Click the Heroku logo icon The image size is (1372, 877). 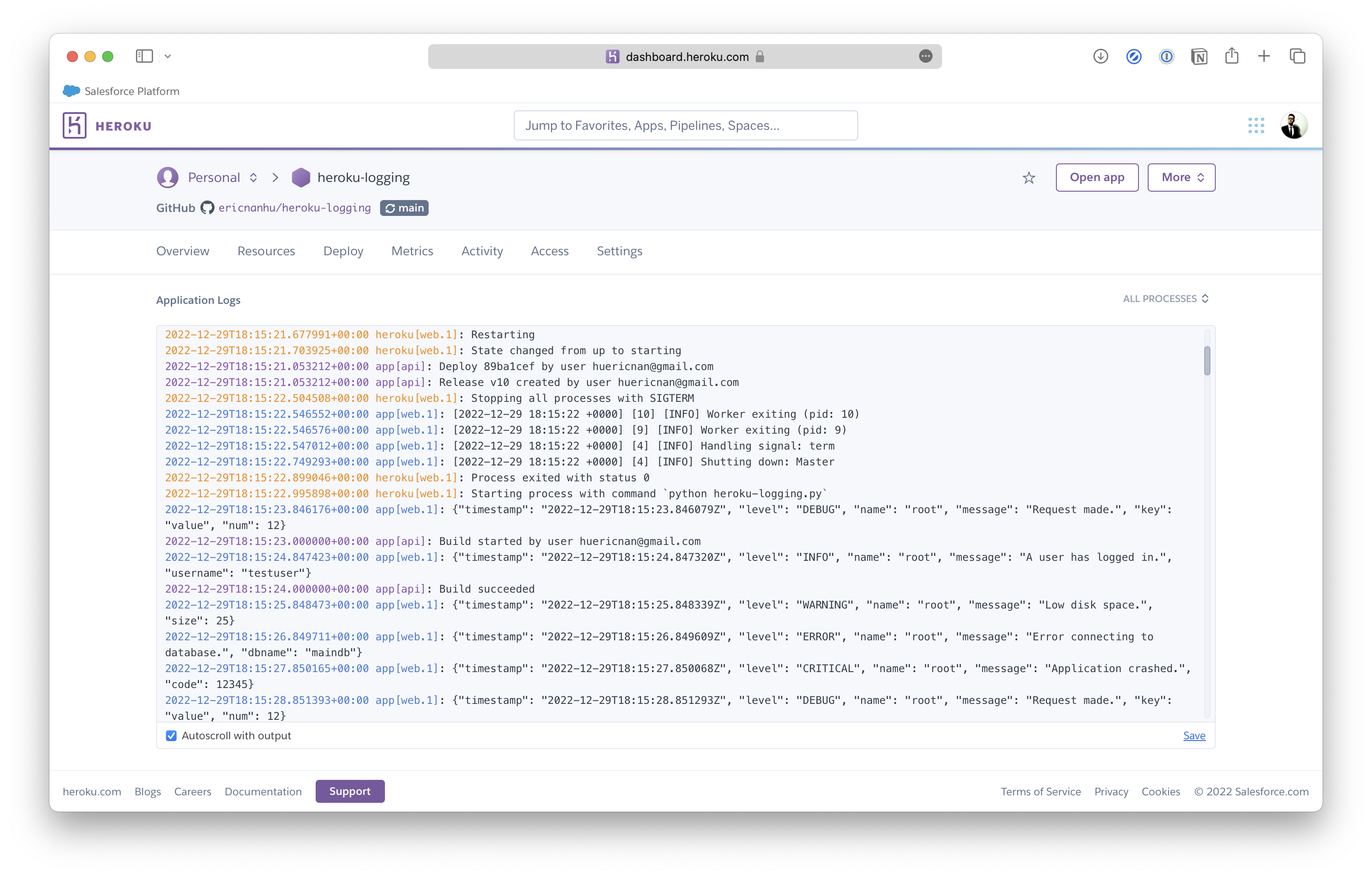click(76, 125)
